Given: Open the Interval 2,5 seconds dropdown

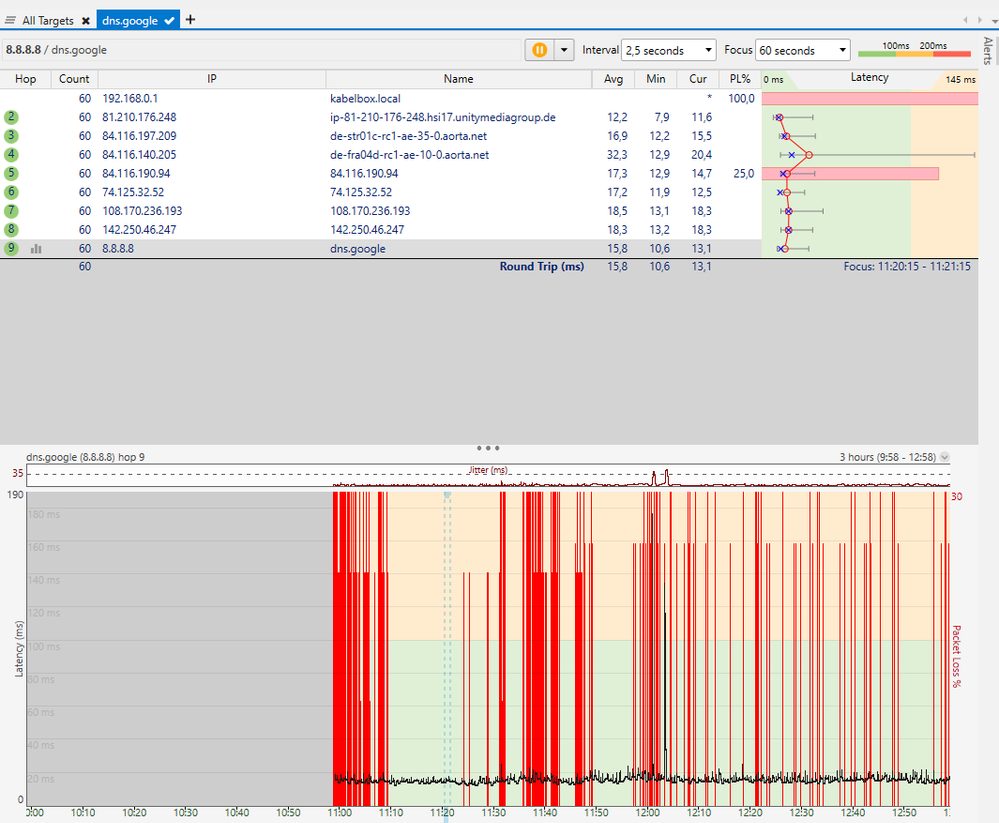Looking at the screenshot, I should point(668,50).
